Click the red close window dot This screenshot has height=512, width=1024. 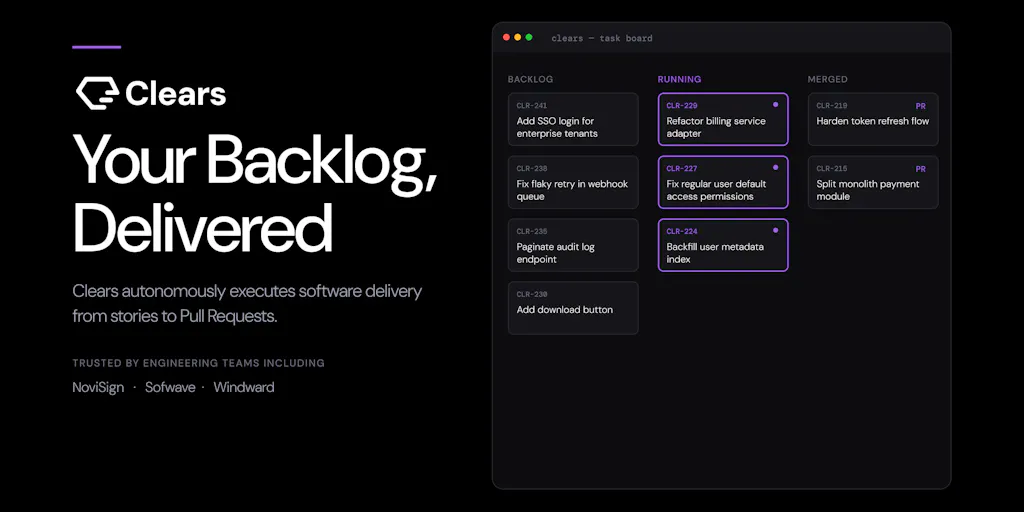(x=506, y=37)
